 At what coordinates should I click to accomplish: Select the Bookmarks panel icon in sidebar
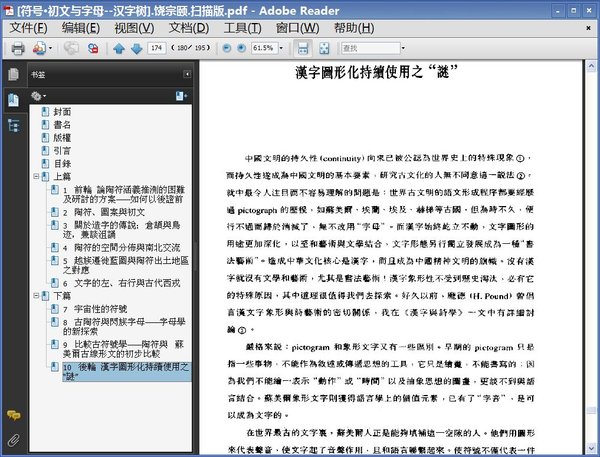[13, 100]
